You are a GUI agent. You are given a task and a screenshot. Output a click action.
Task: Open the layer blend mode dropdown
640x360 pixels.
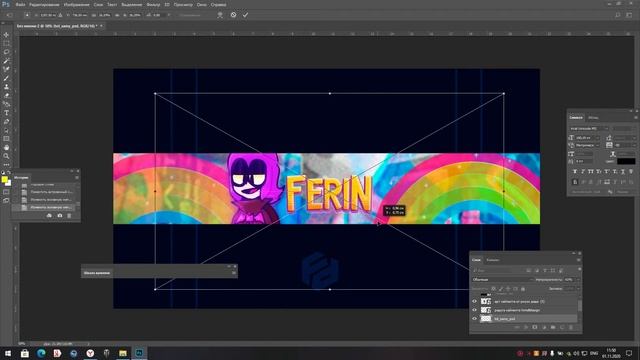503,280
